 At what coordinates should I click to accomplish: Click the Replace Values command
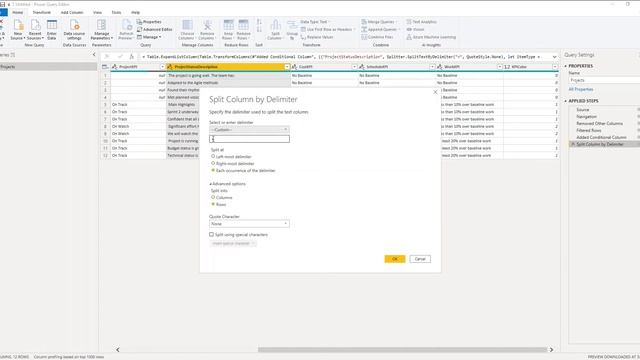pyautogui.click(x=317, y=37)
